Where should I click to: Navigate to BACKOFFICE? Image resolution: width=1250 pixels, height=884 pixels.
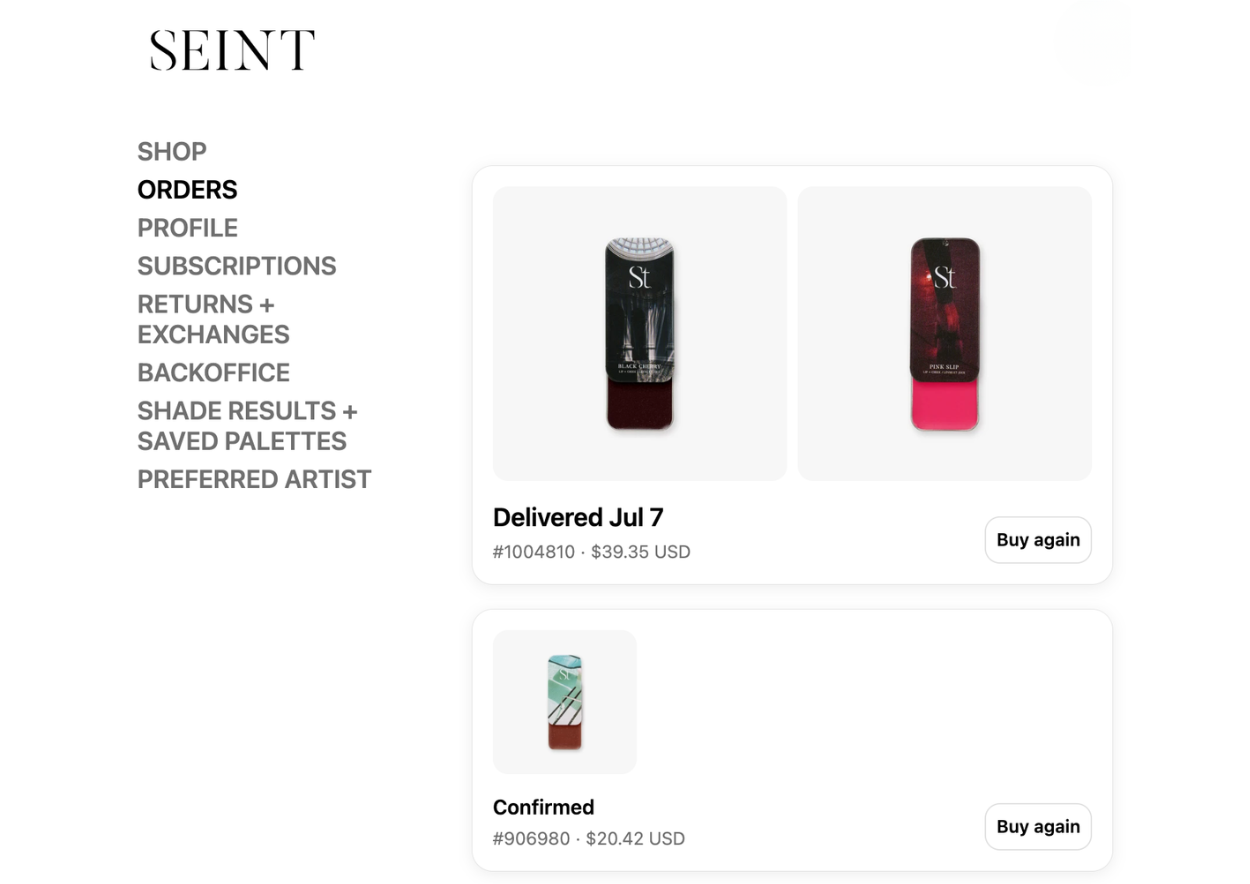213,373
